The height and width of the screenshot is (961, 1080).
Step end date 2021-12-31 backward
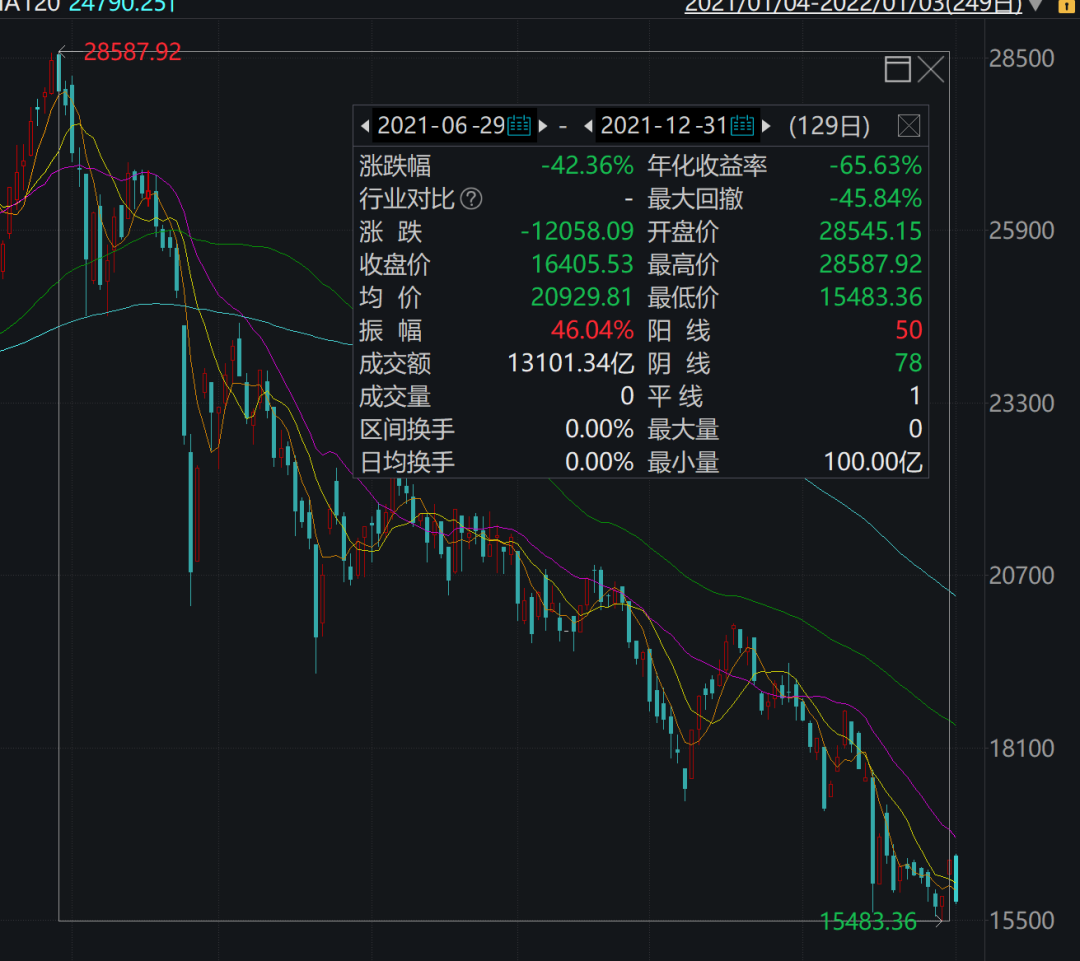[588, 126]
